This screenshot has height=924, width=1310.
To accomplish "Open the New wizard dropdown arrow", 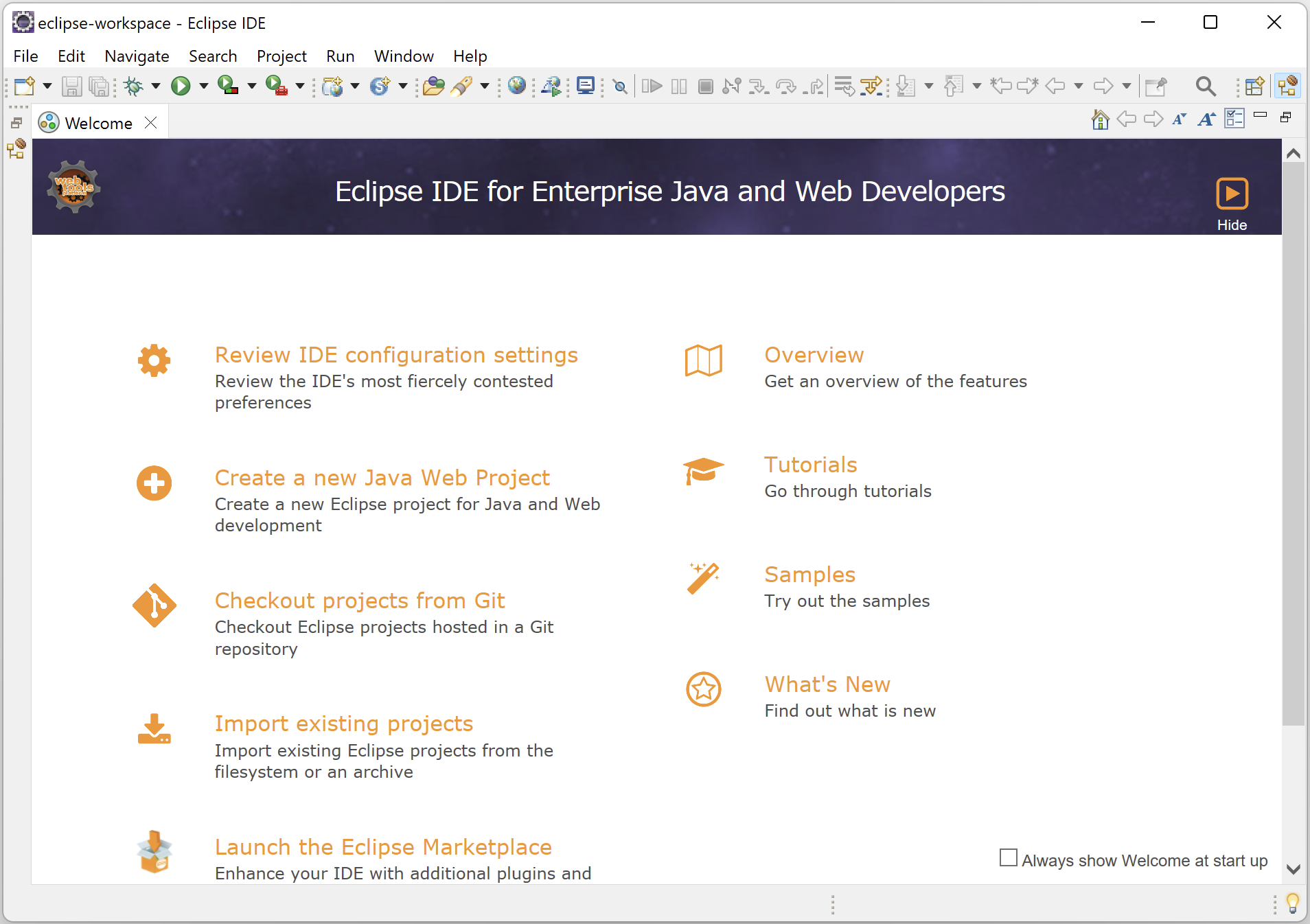I will point(47,86).
